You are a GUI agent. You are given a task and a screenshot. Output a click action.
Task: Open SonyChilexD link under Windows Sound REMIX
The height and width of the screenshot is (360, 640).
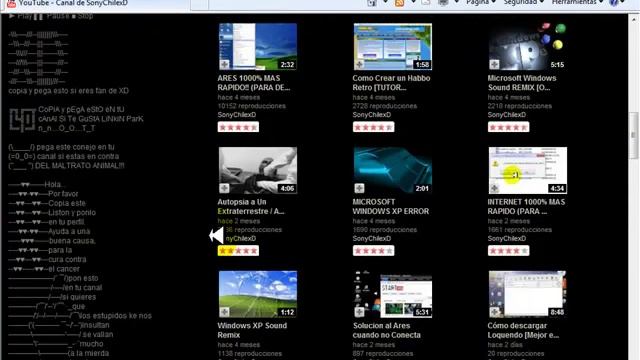507,115
